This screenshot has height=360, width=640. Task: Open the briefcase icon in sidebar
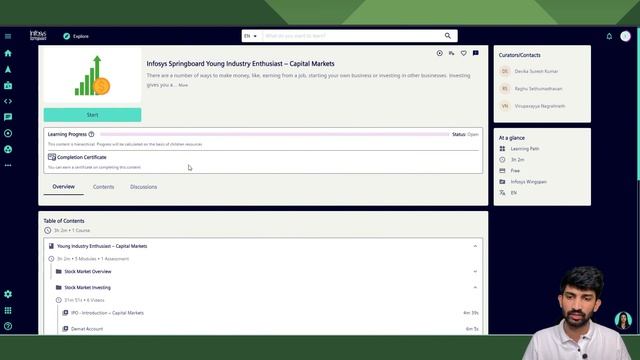(8, 85)
